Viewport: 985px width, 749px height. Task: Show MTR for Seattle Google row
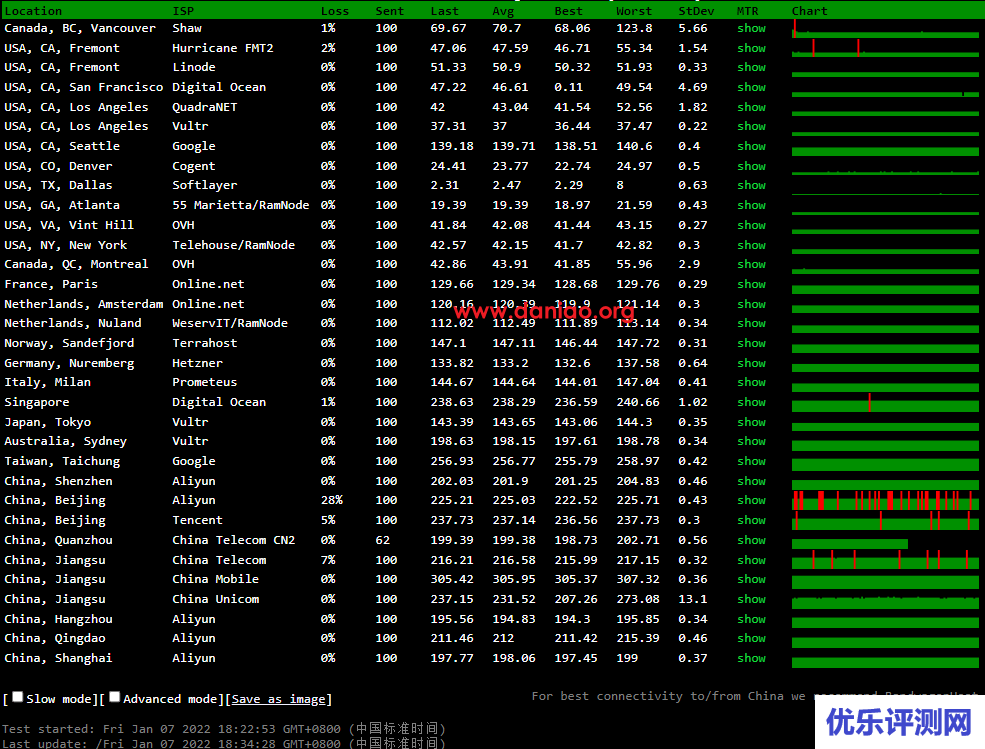coord(751,146)
